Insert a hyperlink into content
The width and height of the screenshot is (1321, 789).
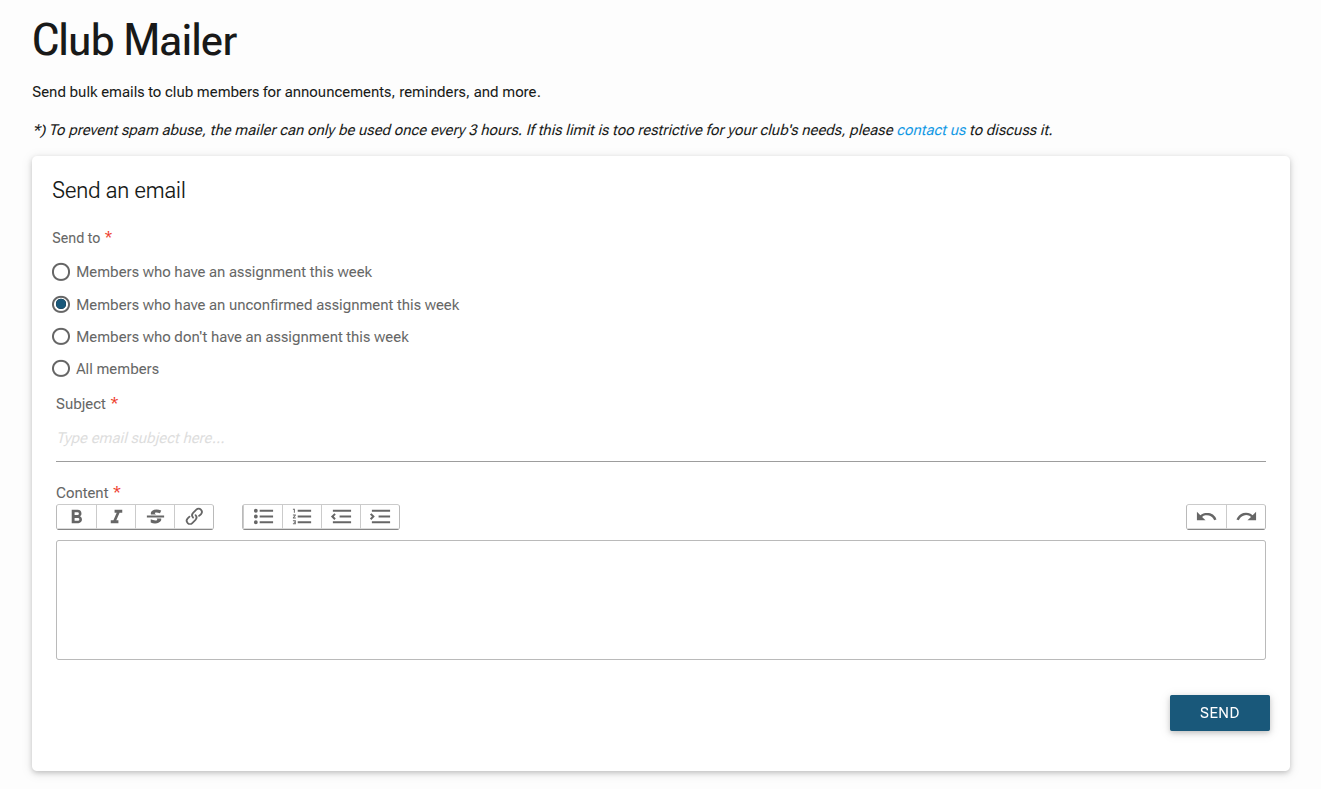pyautogui.click(x=194, y=517)
